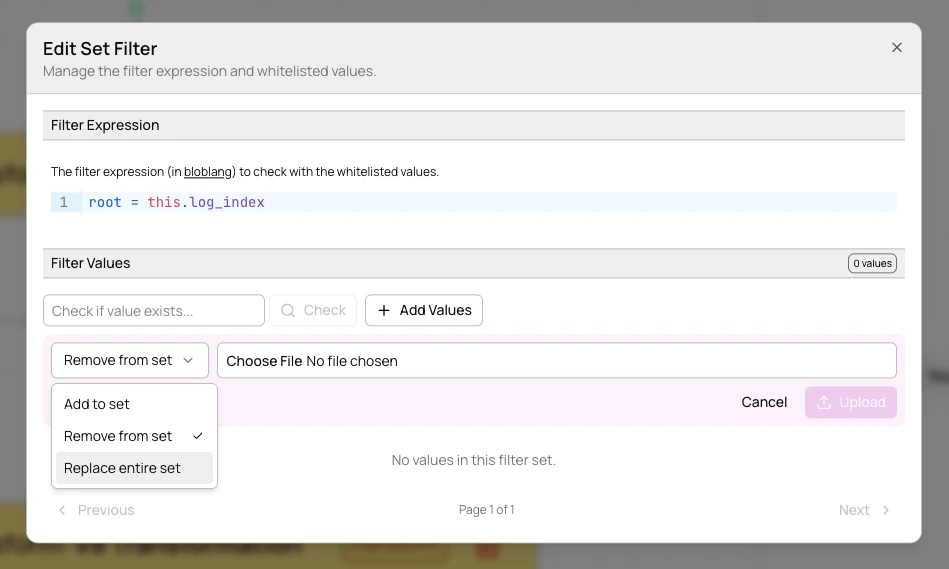Click Choose File to pick a file

264,361
